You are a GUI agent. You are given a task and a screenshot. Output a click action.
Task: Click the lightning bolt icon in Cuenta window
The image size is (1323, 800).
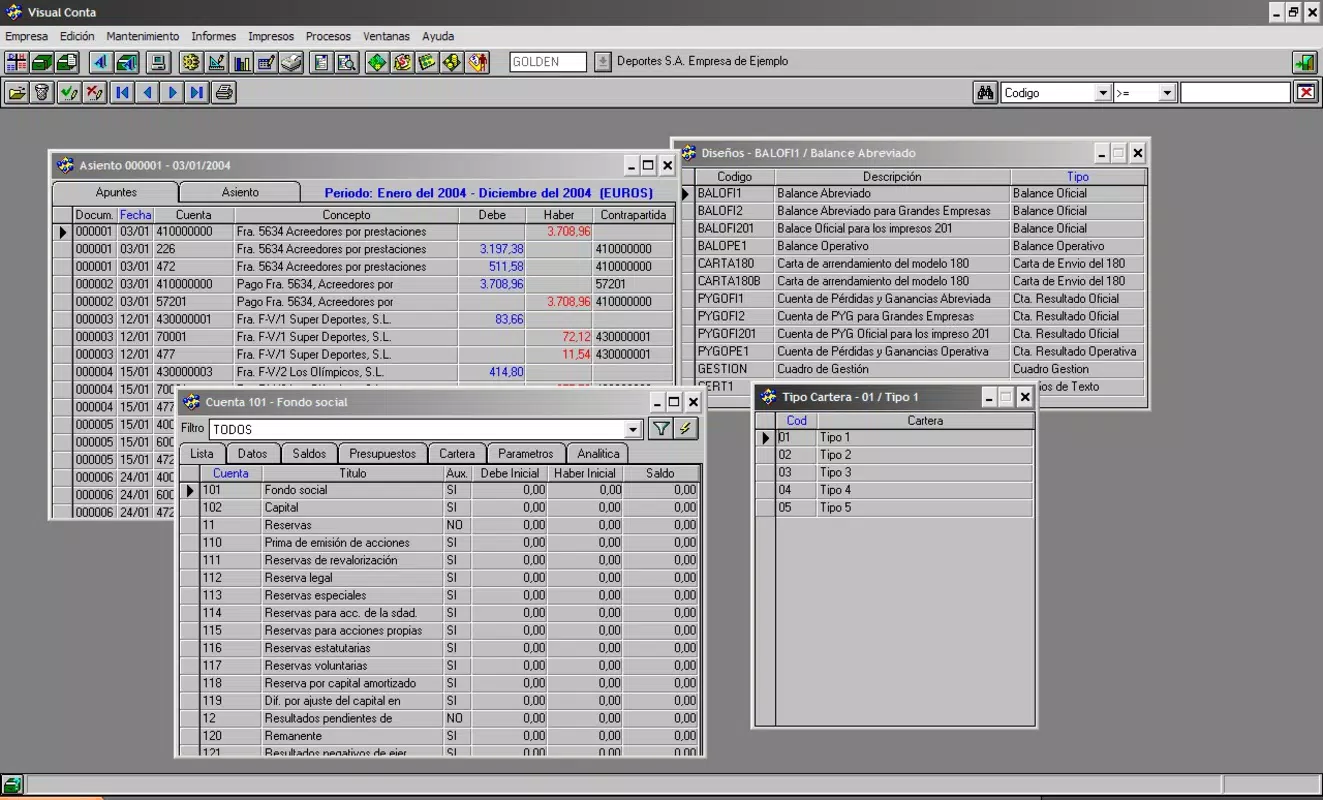686,429
